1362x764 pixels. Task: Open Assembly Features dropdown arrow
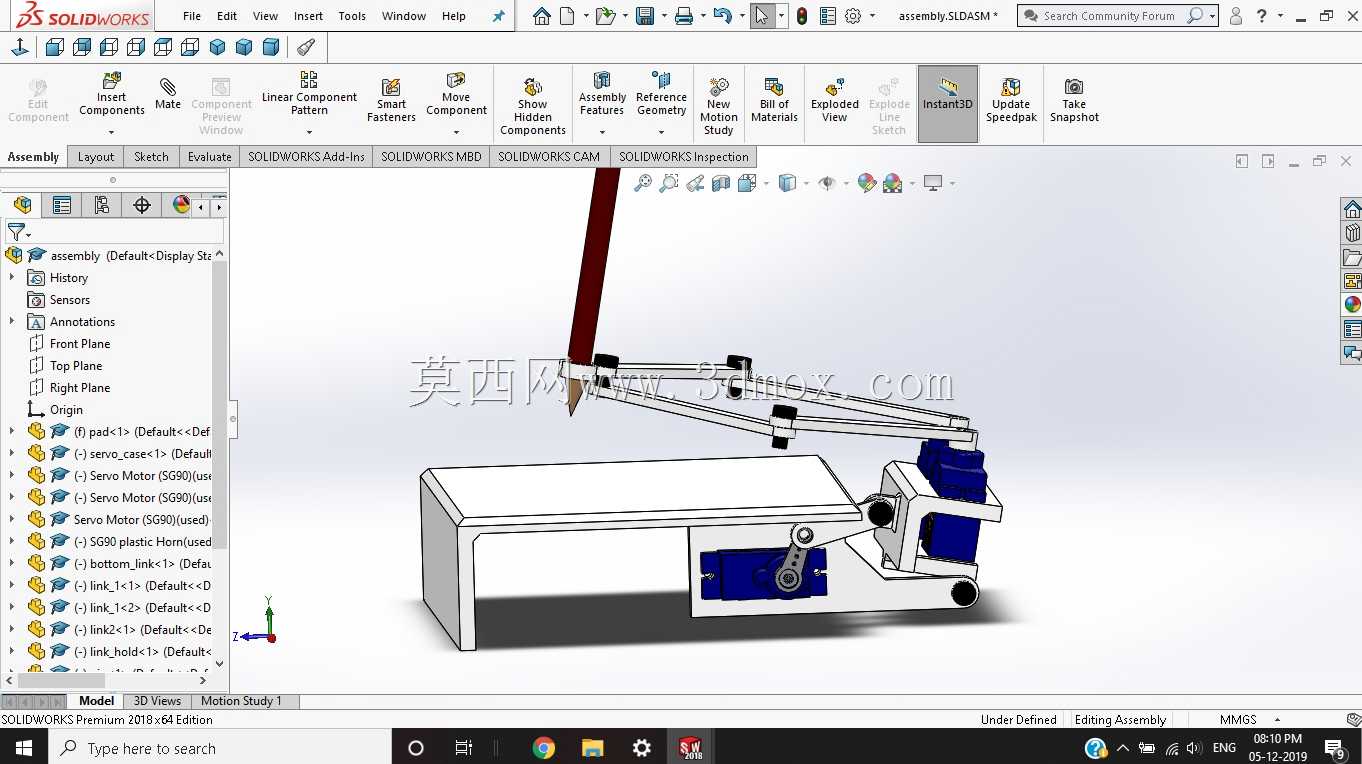click(602, 132)
